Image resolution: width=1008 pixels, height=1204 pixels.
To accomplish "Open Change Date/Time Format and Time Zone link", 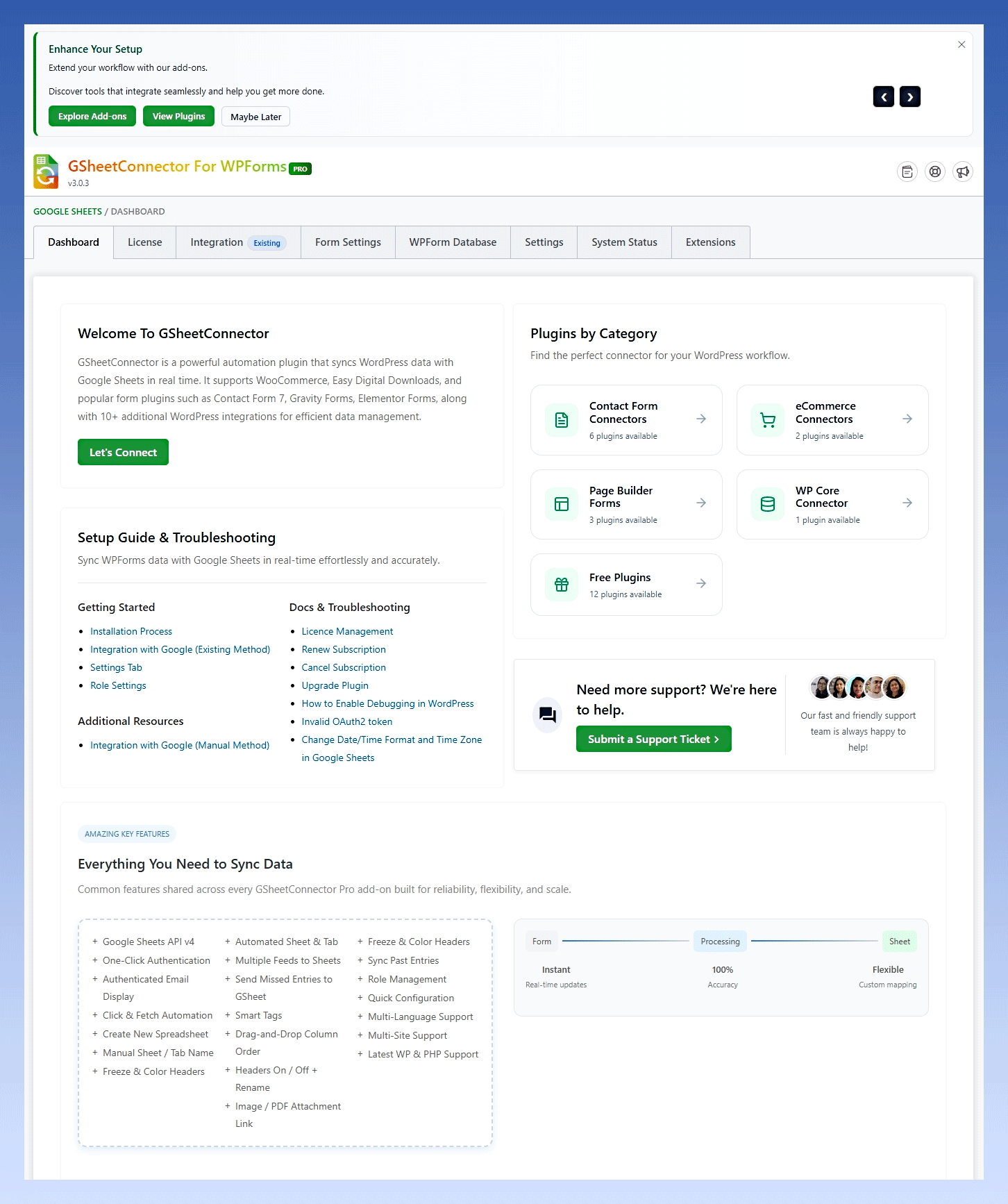I will (392, 749).
